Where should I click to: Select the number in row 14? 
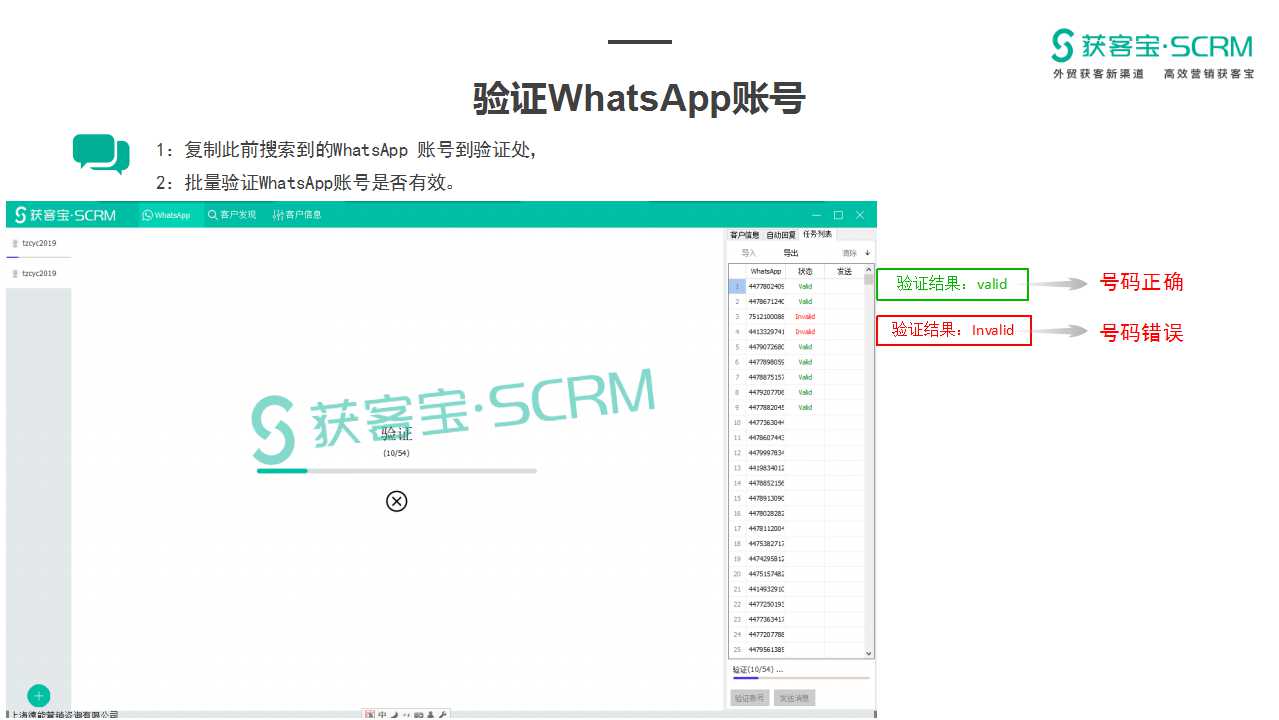(766, 483)
